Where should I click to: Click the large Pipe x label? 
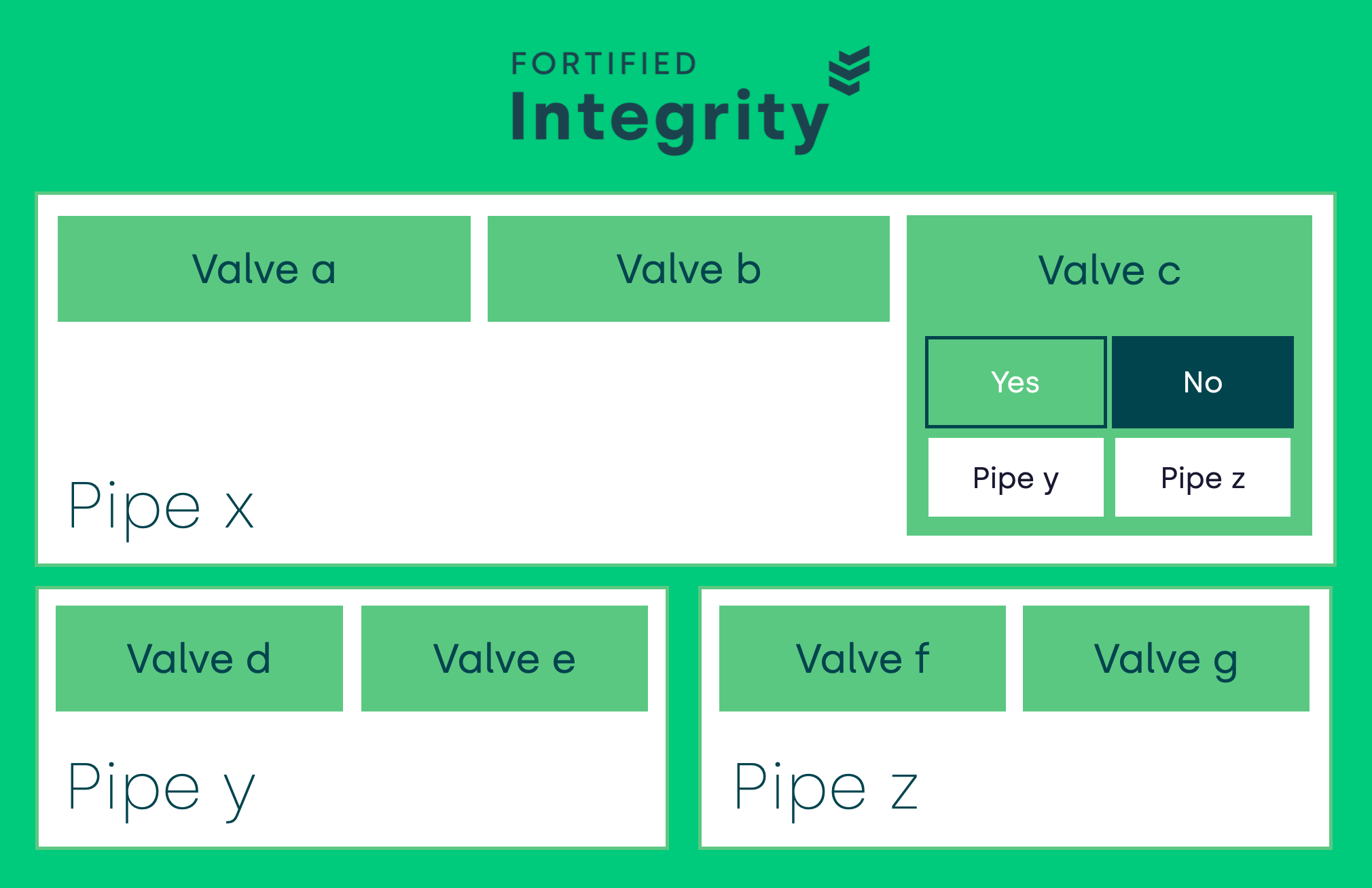click(162, 506)
